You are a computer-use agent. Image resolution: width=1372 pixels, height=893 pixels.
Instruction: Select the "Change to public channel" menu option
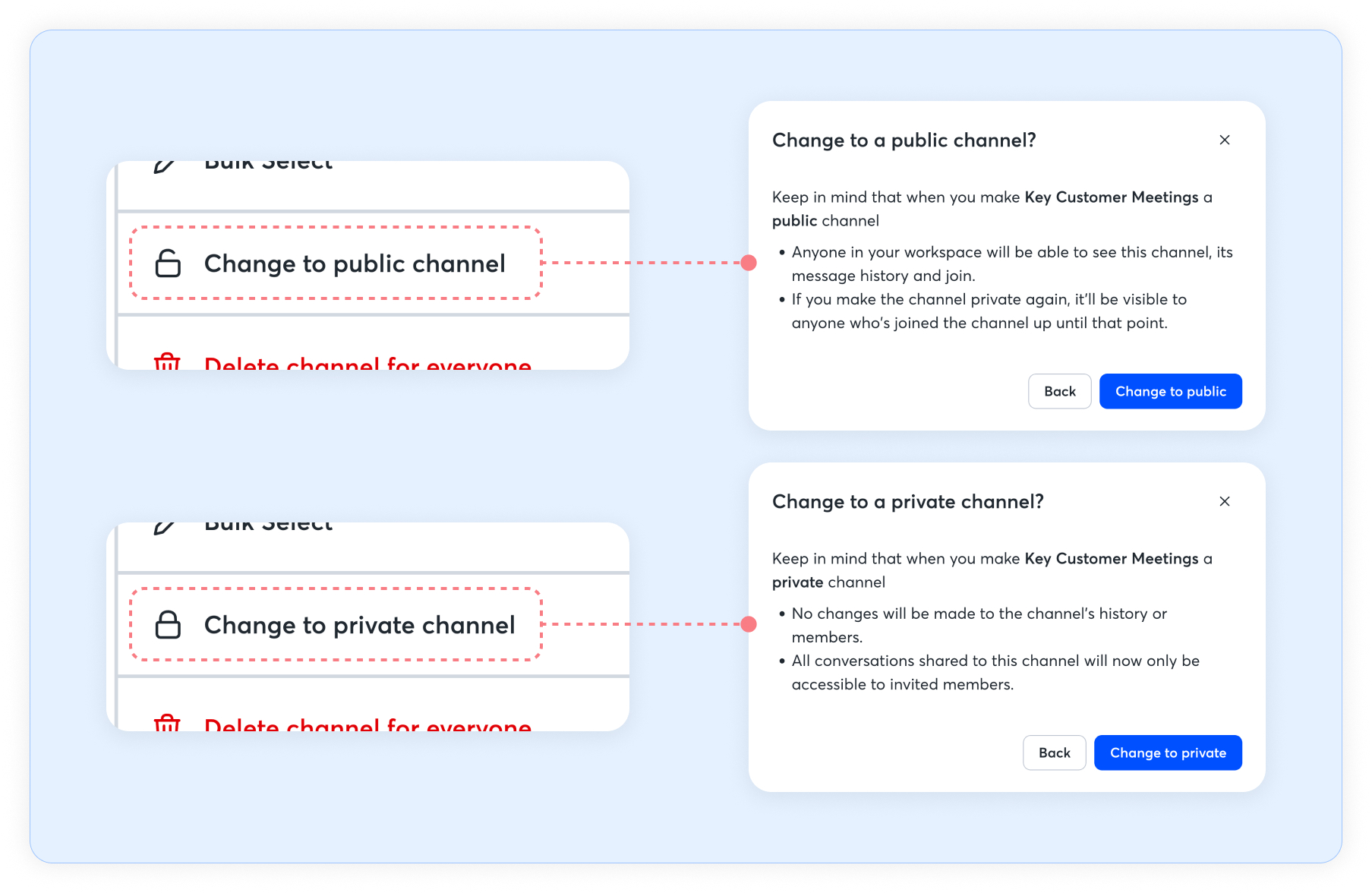(x=355, y=263)
